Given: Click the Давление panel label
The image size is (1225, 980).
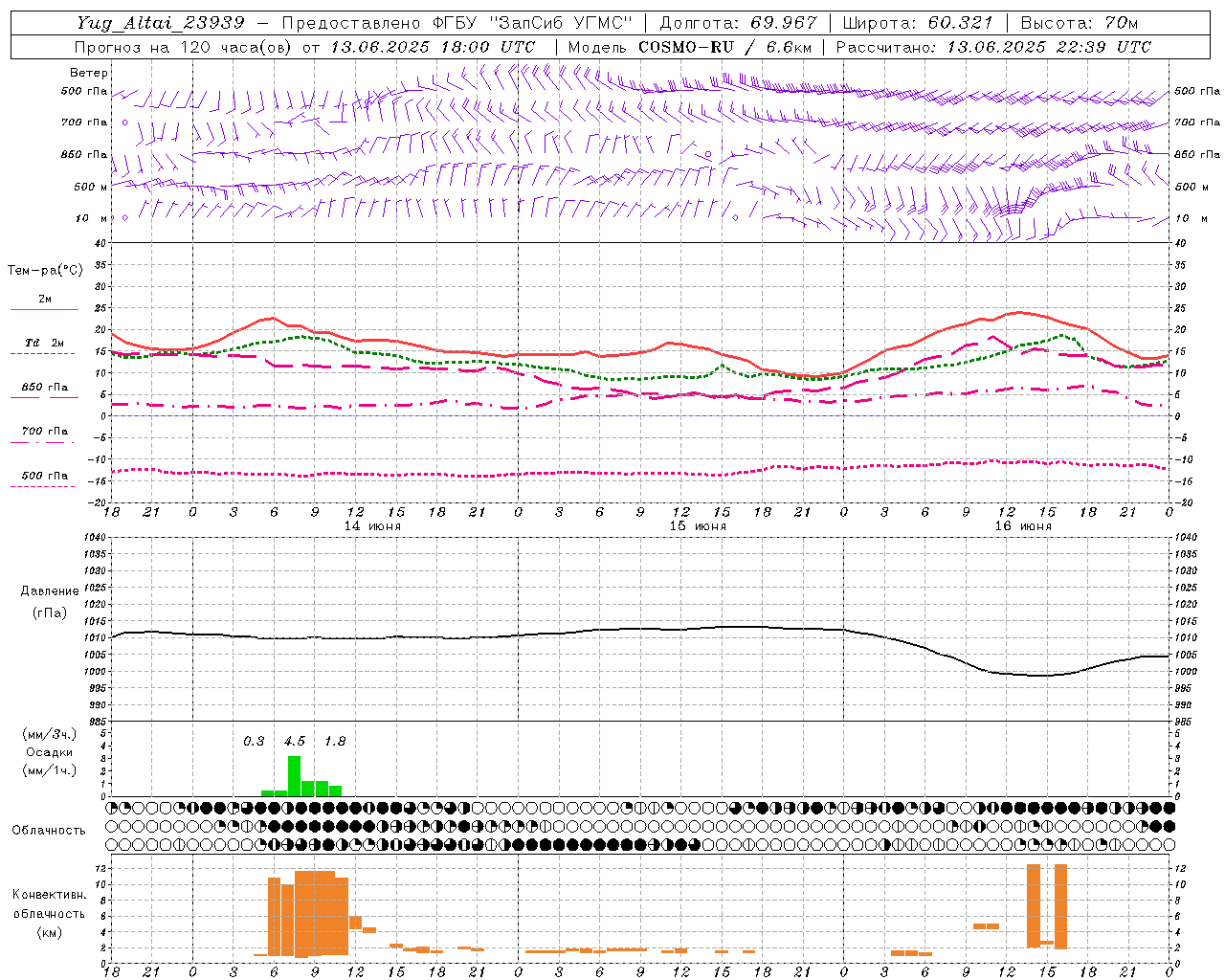Looking at the screenshot, I should [x=50, y=591].
